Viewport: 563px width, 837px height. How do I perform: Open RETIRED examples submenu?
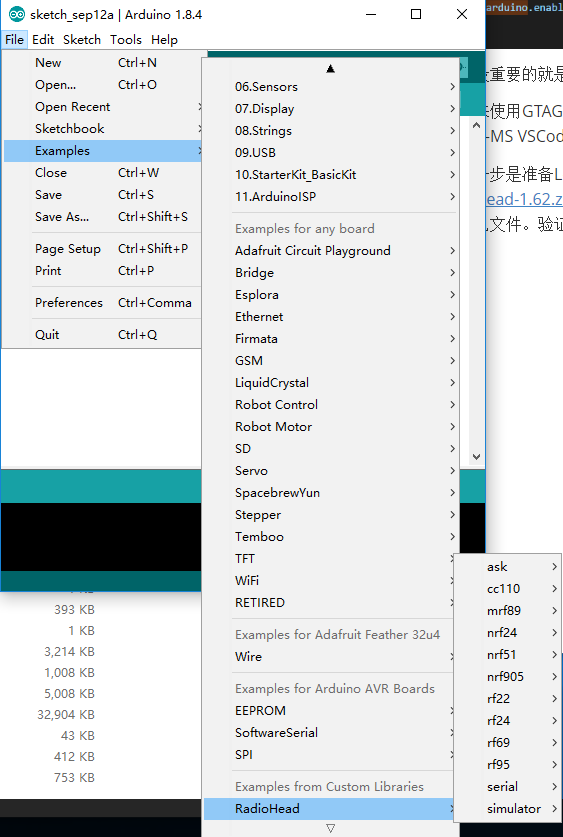click(330, 602)
